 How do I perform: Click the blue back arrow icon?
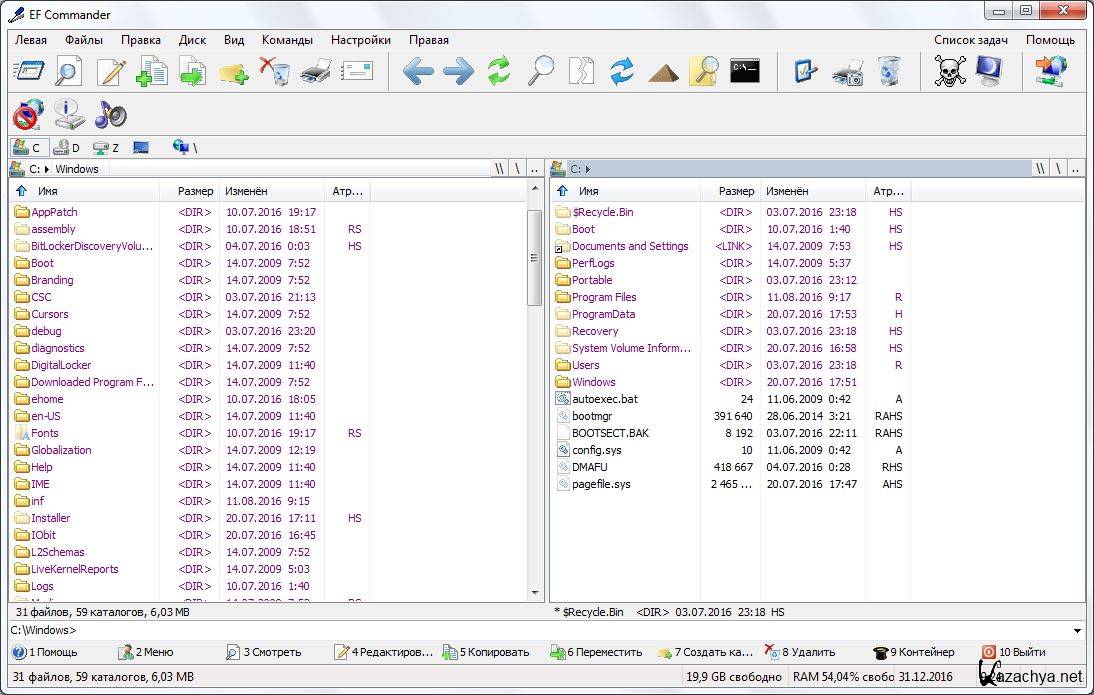click(x=418, y=72)
